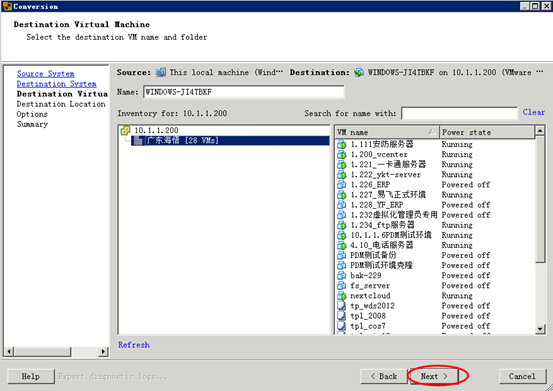
Task: Click VM list vertical scrollbar thumb
Action: [x=540, y=199]
